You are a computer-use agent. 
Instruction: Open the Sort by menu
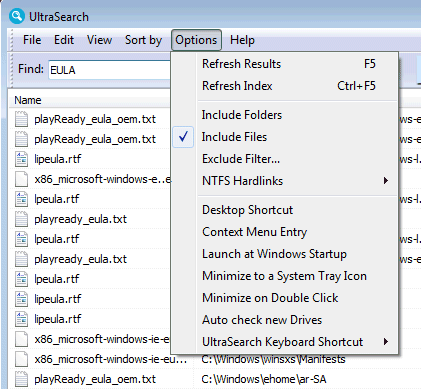(x=143, y=40)
